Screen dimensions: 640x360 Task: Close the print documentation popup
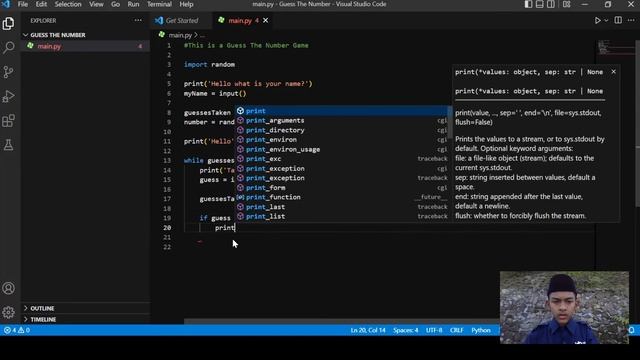tap(613, 72)
